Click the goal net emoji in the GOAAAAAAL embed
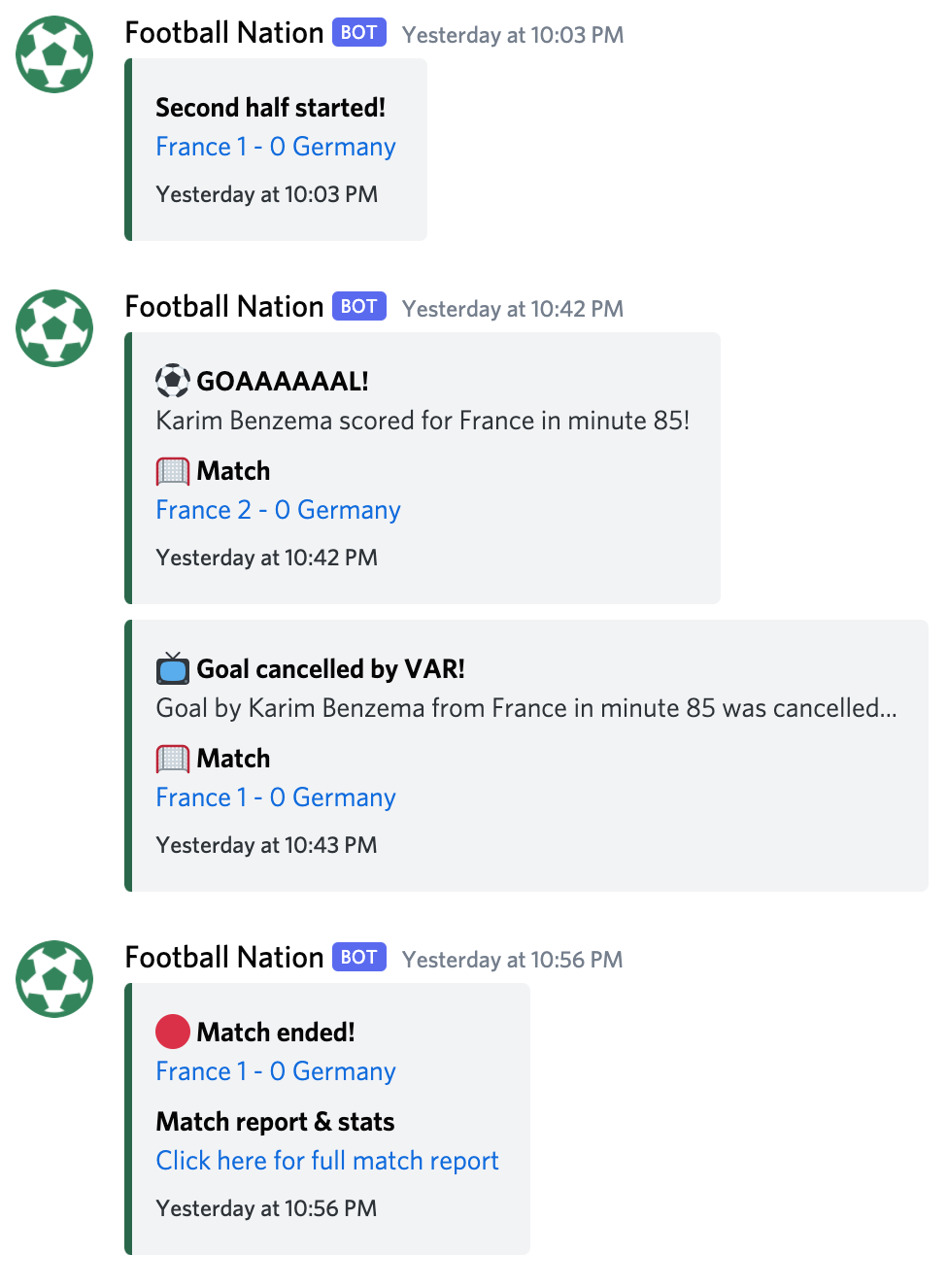The height and width of the screenshot is (1288, 948). coord(173,471)
